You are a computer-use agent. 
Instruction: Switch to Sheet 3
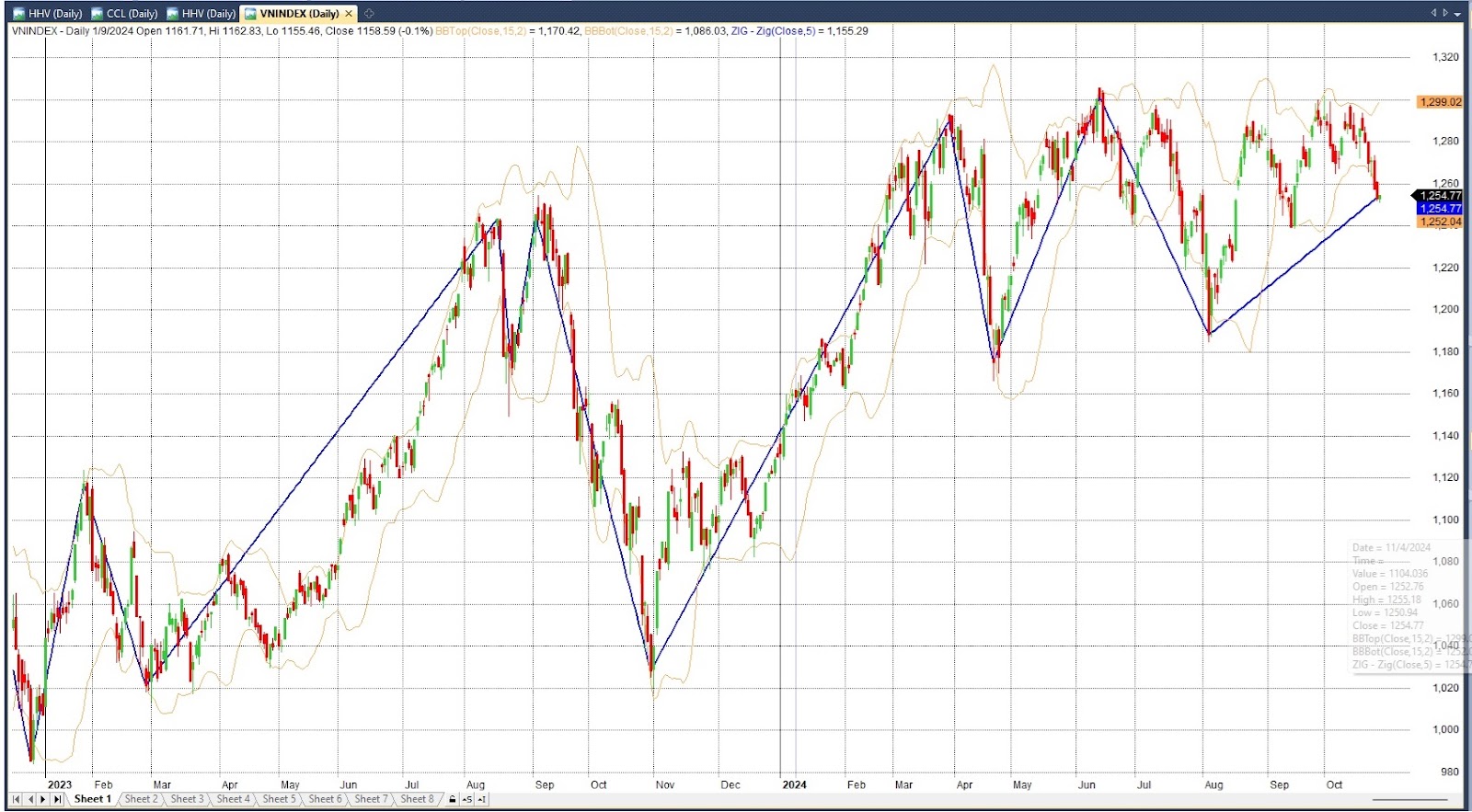[x=188, y=799]
